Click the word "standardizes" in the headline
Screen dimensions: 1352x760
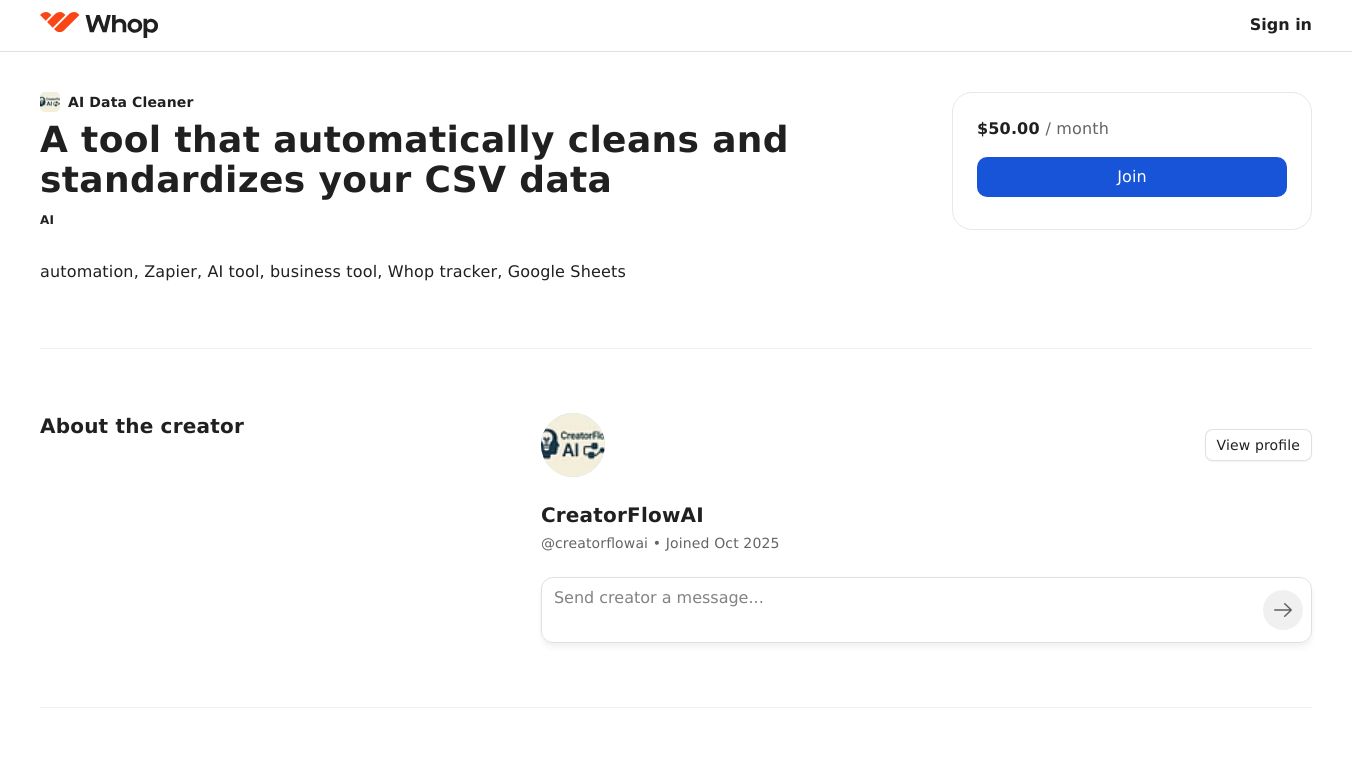coord(173,180)
